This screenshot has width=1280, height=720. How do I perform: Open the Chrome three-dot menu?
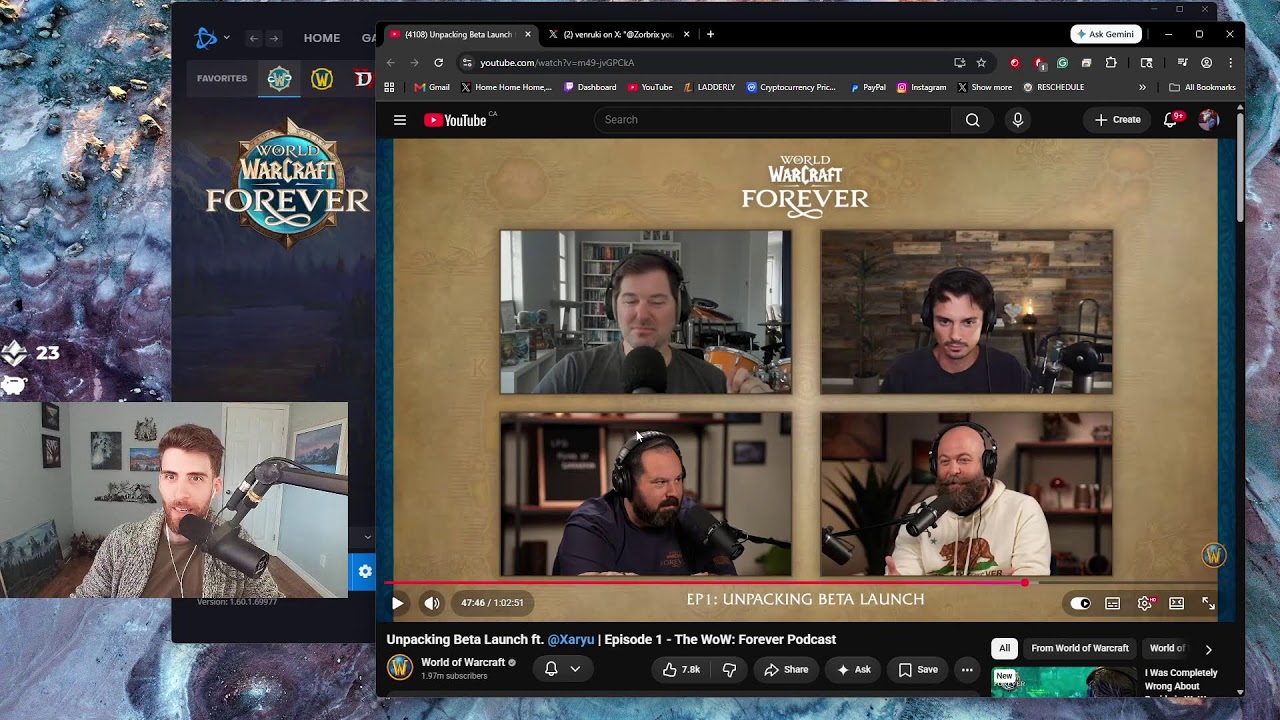[1230, 62]
